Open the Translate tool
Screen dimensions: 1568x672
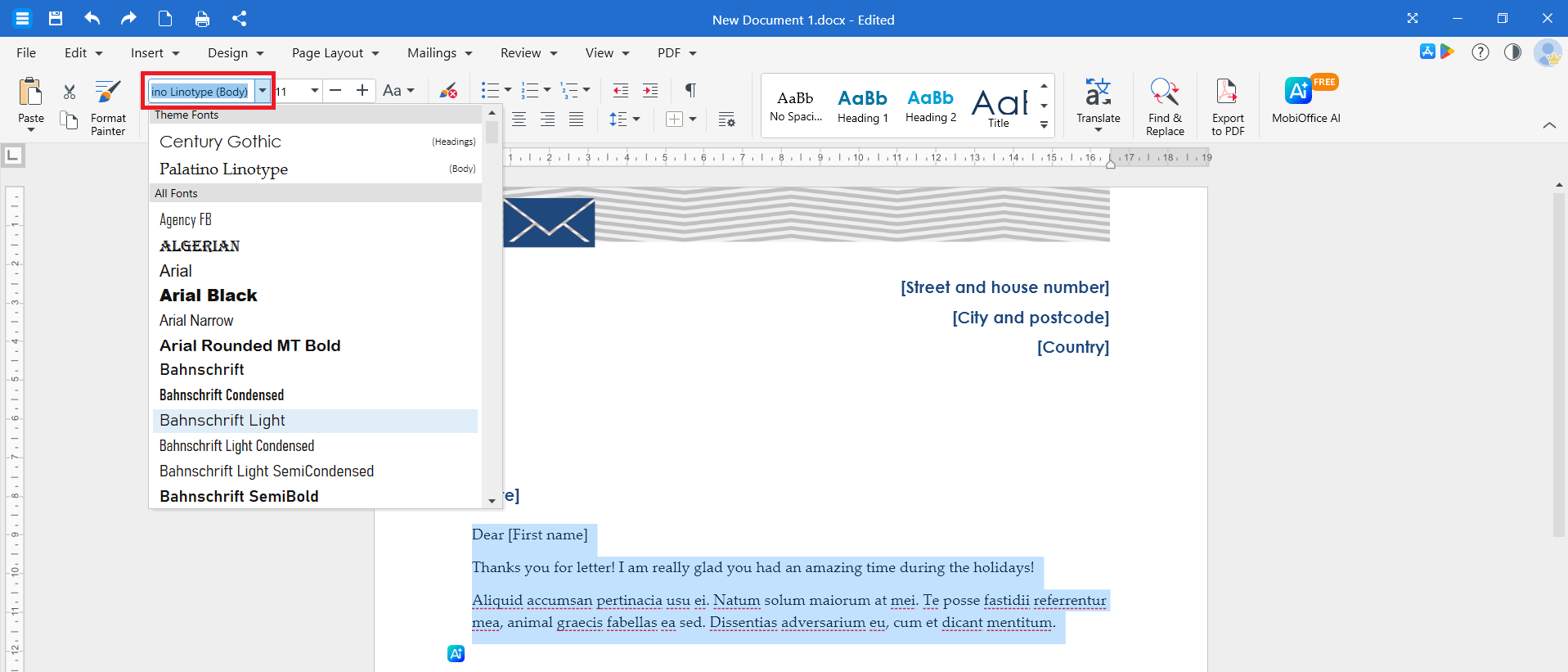(x=1098, y=101)
